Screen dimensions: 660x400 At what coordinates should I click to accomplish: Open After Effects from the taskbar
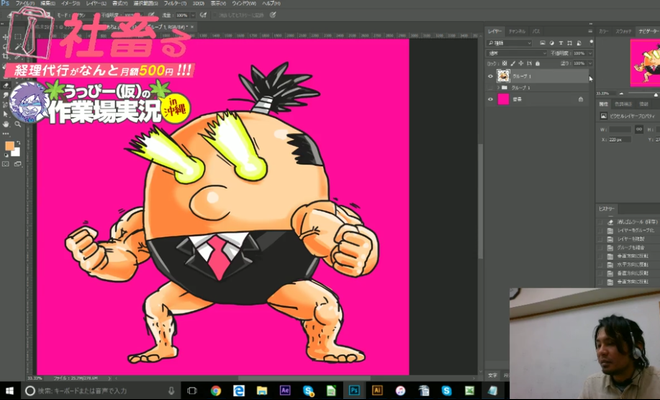pyautogui.click(x=285, y=390)
